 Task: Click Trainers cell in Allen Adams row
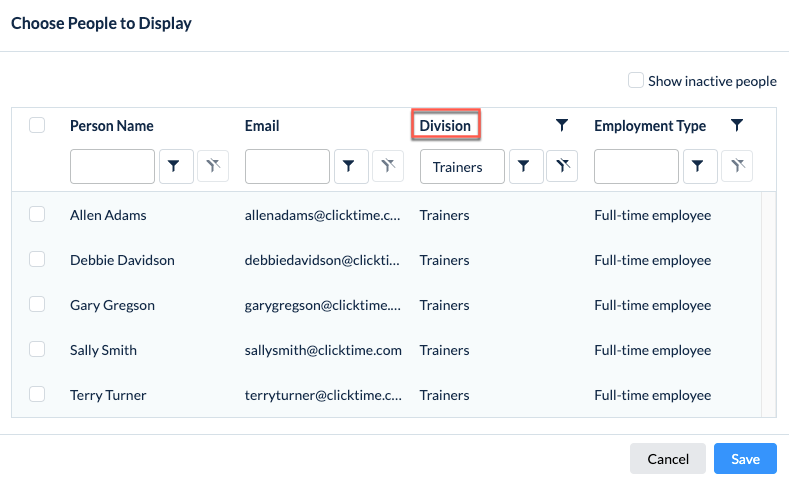click(x=444, y=215)
